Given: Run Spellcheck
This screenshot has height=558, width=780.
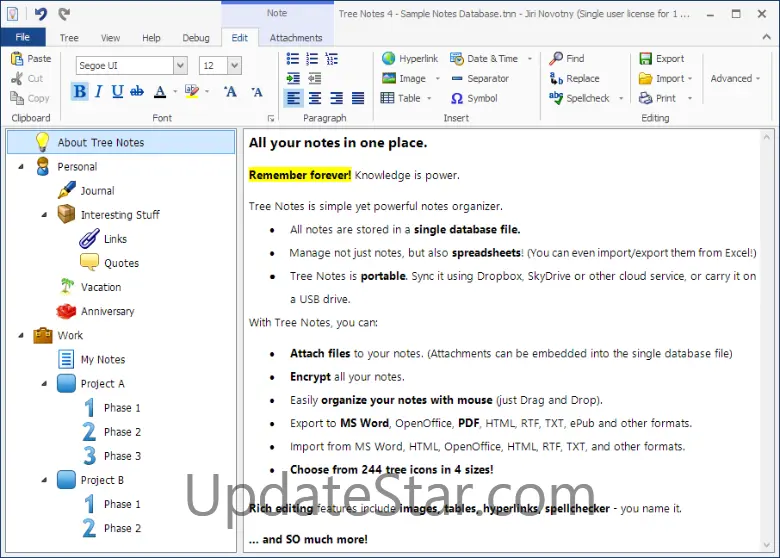Looking at the screenshot, I should [x=580, y=98].
